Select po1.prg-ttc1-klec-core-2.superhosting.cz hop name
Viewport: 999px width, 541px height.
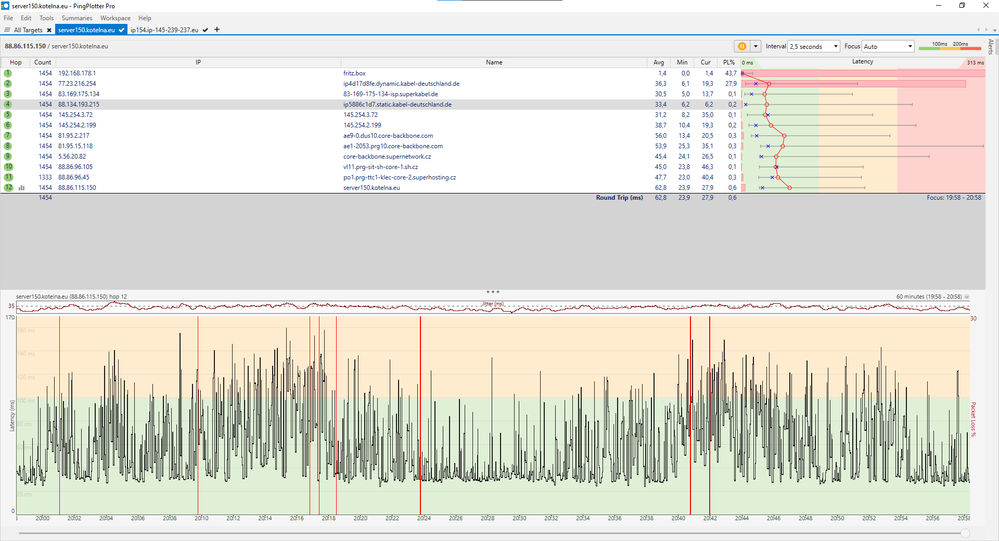tap(399, 177)
